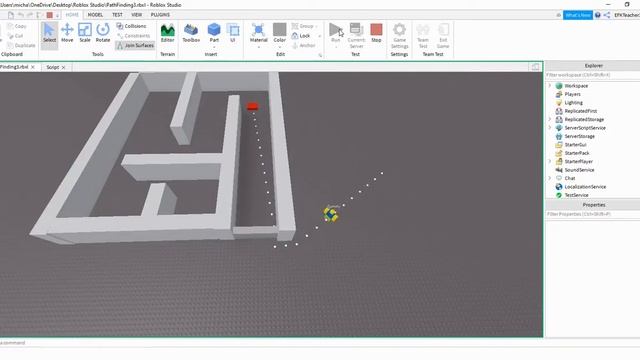Viewport: 640px width, 360px height.
Task: Expand the StarterPlayer tree node
Action: click(x=550, y=161)
